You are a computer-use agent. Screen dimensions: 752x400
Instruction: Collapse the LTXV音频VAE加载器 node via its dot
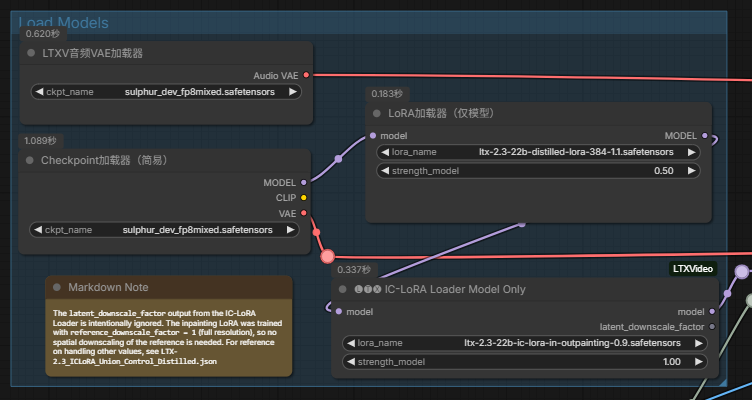(x=31, y=53)
